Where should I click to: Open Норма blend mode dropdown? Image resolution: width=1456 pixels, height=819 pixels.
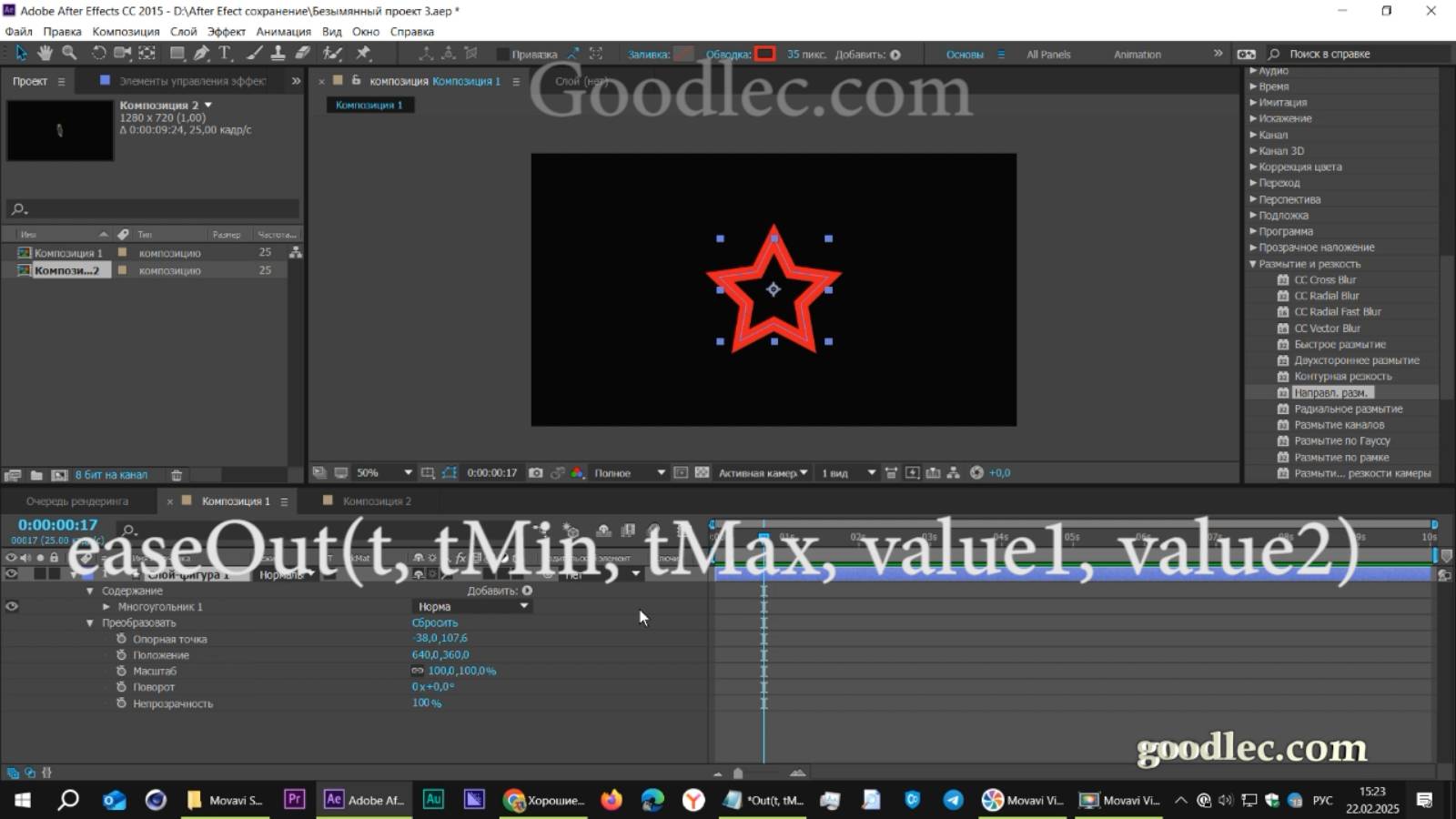coord(472,606)
